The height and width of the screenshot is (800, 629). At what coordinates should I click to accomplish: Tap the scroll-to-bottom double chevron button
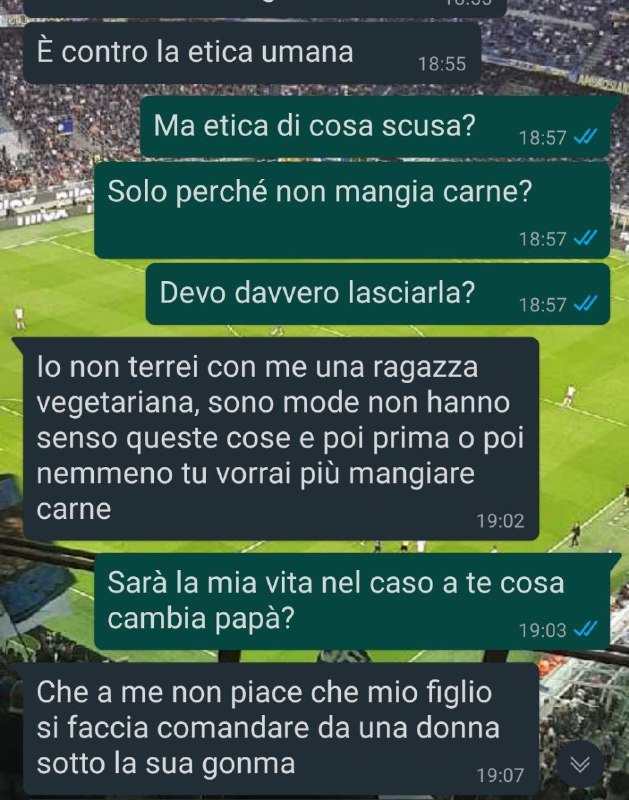580,764
